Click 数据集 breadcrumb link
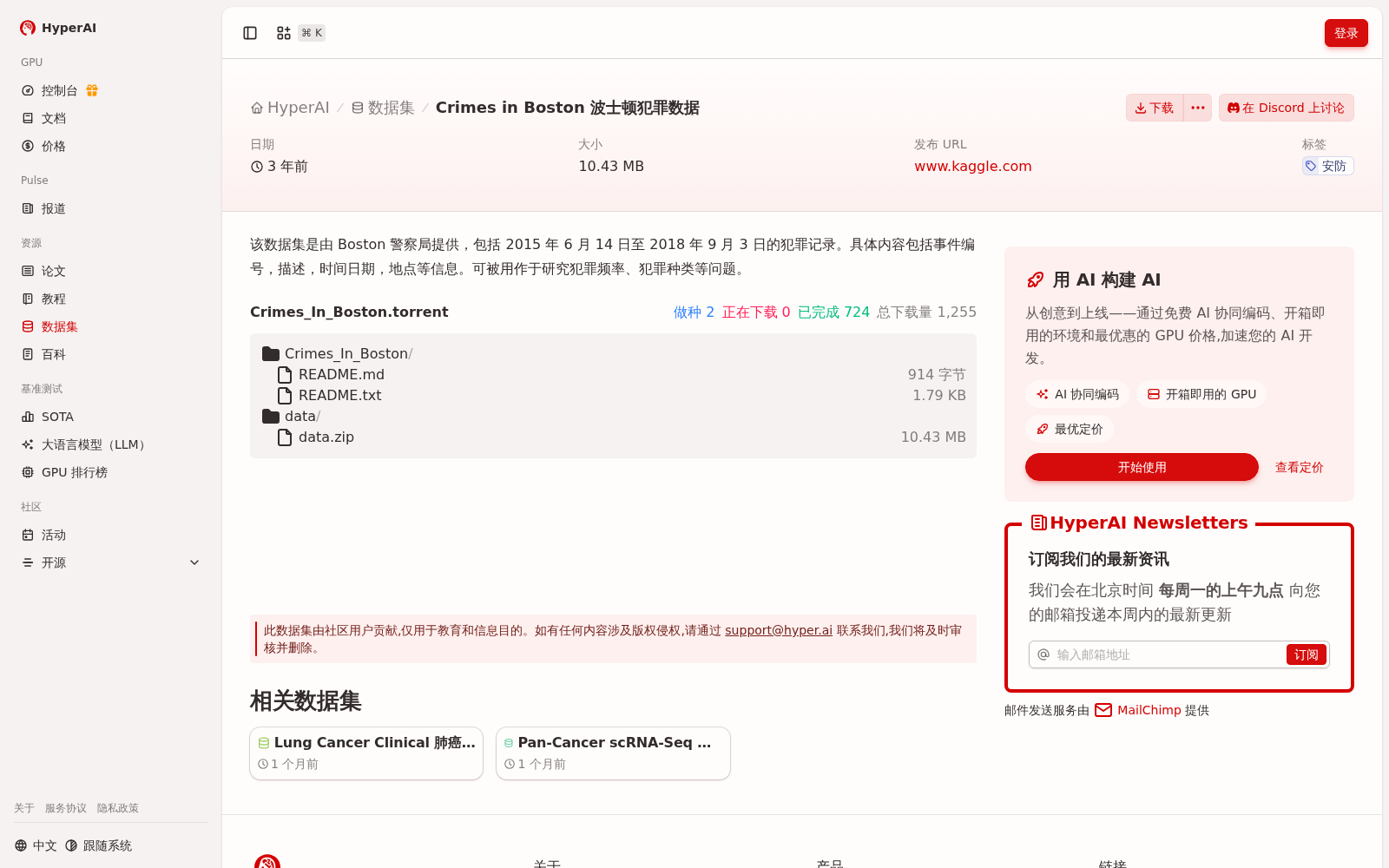This screenshot has height=868, width=1389. pyautogui.click(x=383, y=108)
